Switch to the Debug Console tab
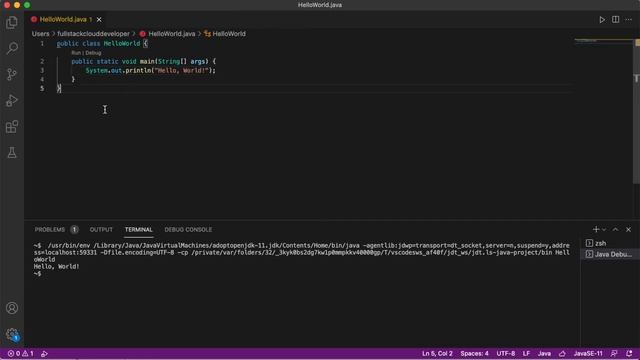Viewport: 640px width, 360px height. point(188,229)
